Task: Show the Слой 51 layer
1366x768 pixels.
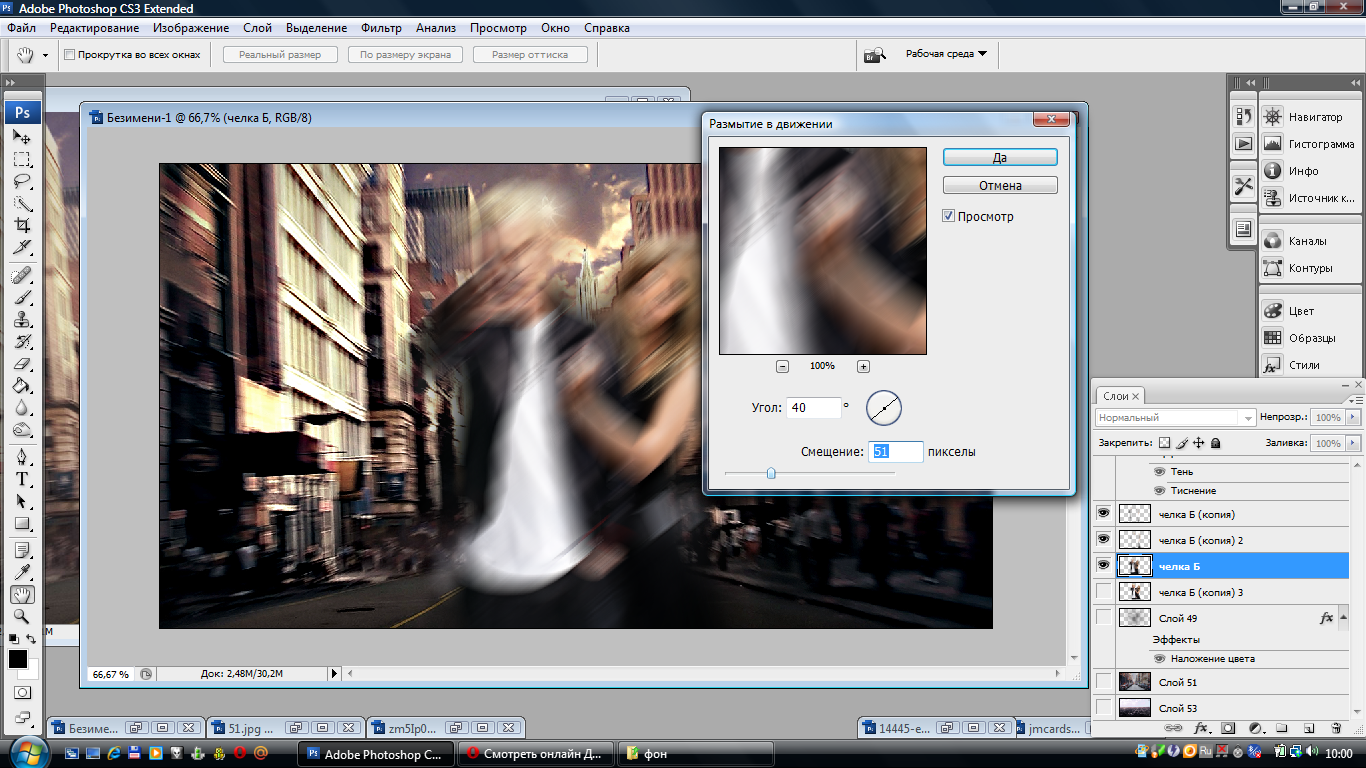Action: click(x=1104, y=682)
